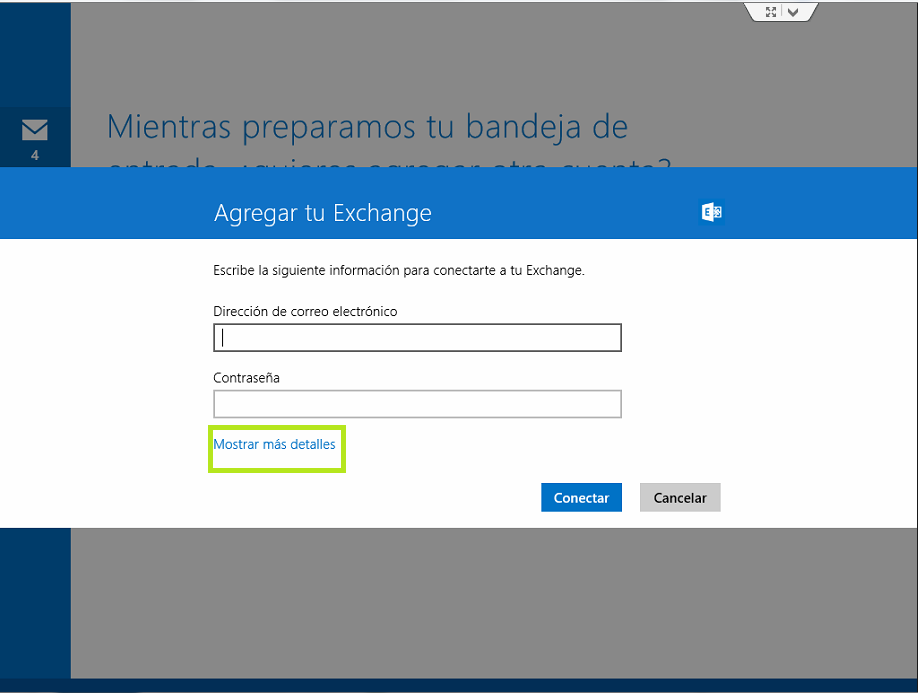Click the Exchange logo icon in dialog header
918x693 pixels.
(x=712, y=212)
